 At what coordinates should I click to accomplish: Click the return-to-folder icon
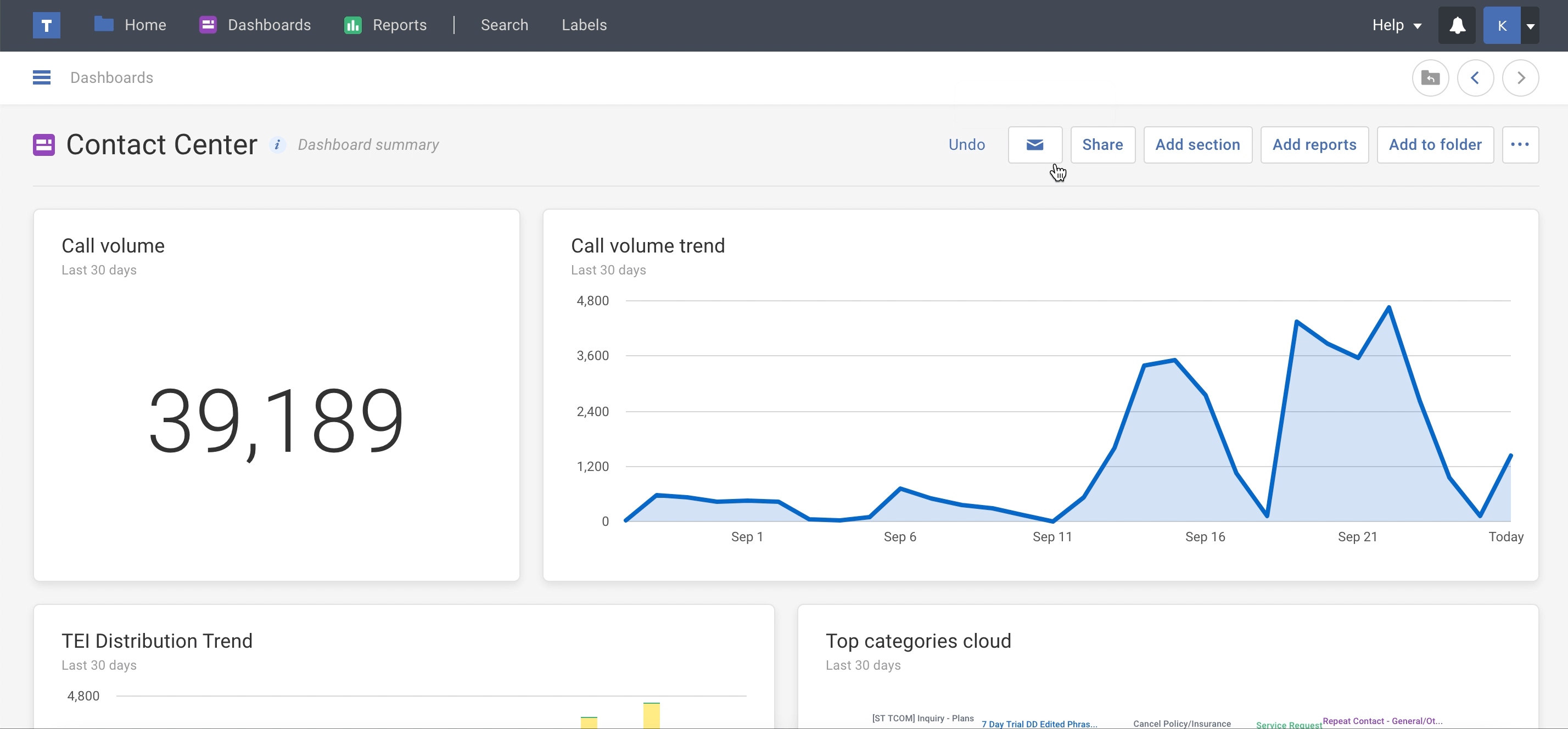[x=1430, y=78]
